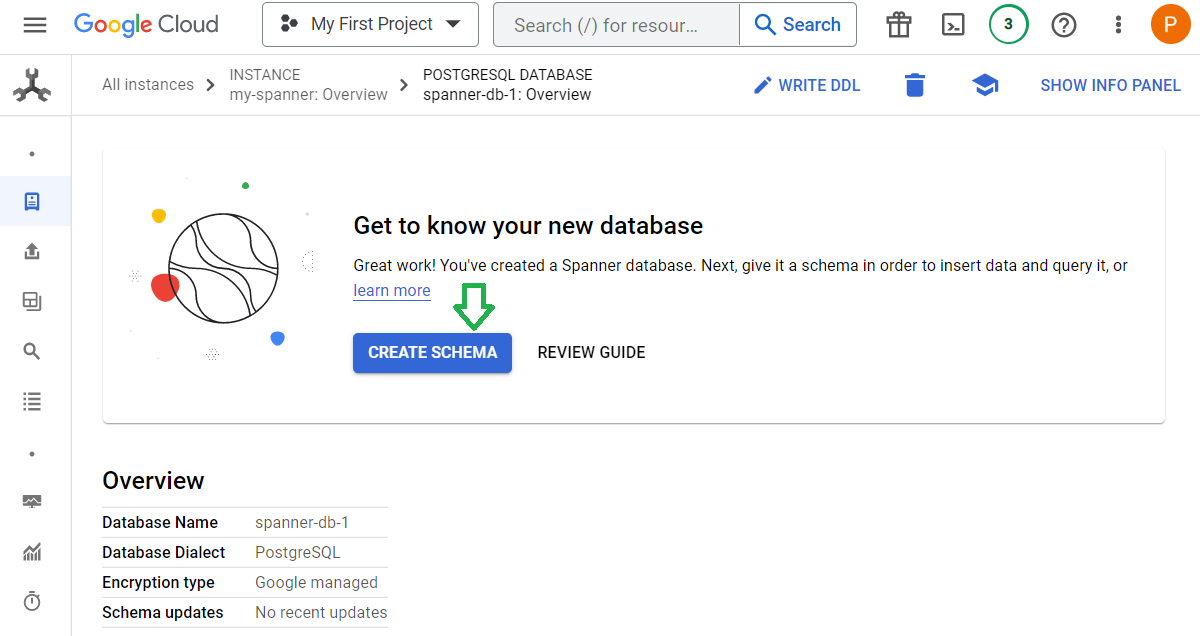Open the query insights chart sidebar icon
The height and width of the screenshot is (636, 1200).
tap(32, 551)
